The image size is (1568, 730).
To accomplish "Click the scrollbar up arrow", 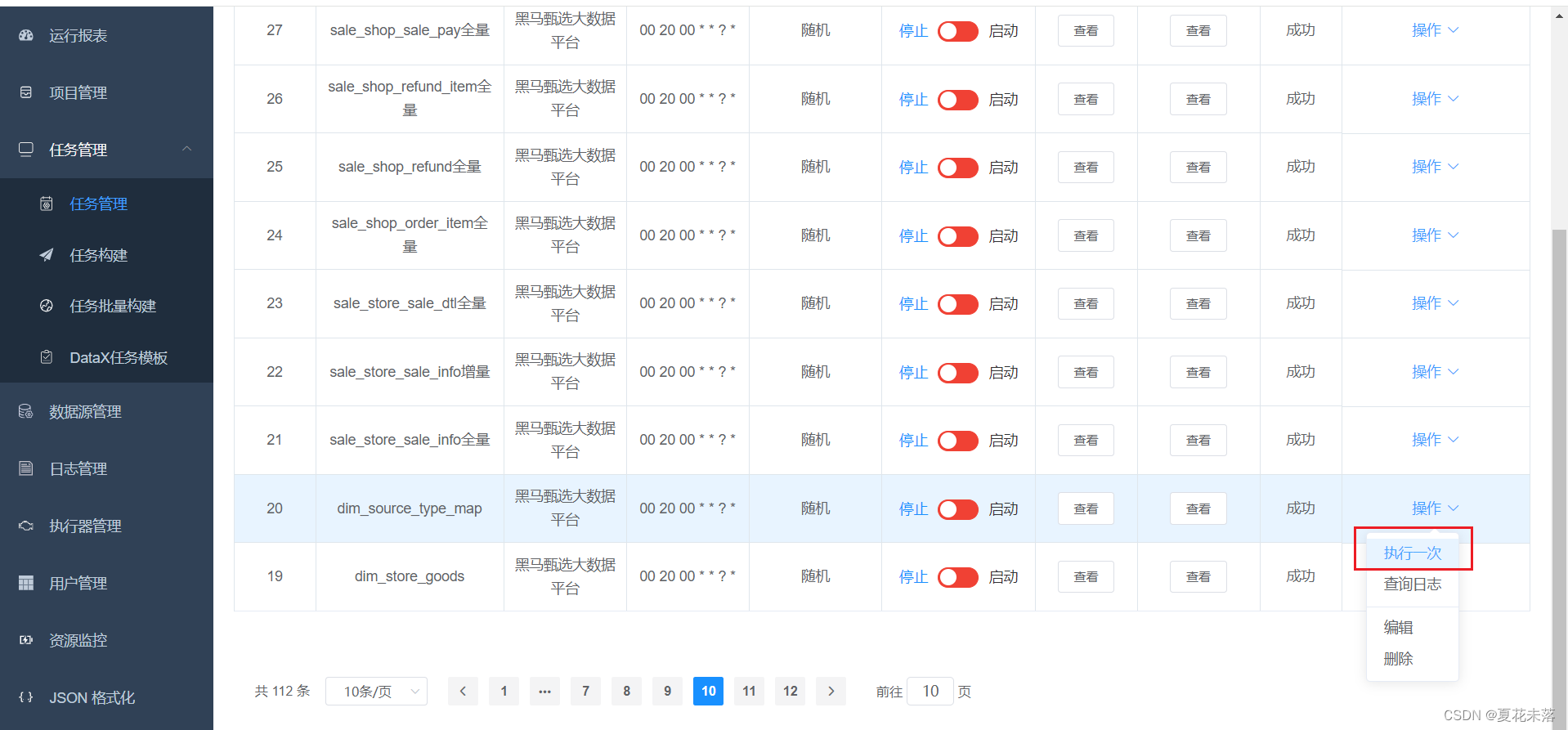I will pos(1560,15).
